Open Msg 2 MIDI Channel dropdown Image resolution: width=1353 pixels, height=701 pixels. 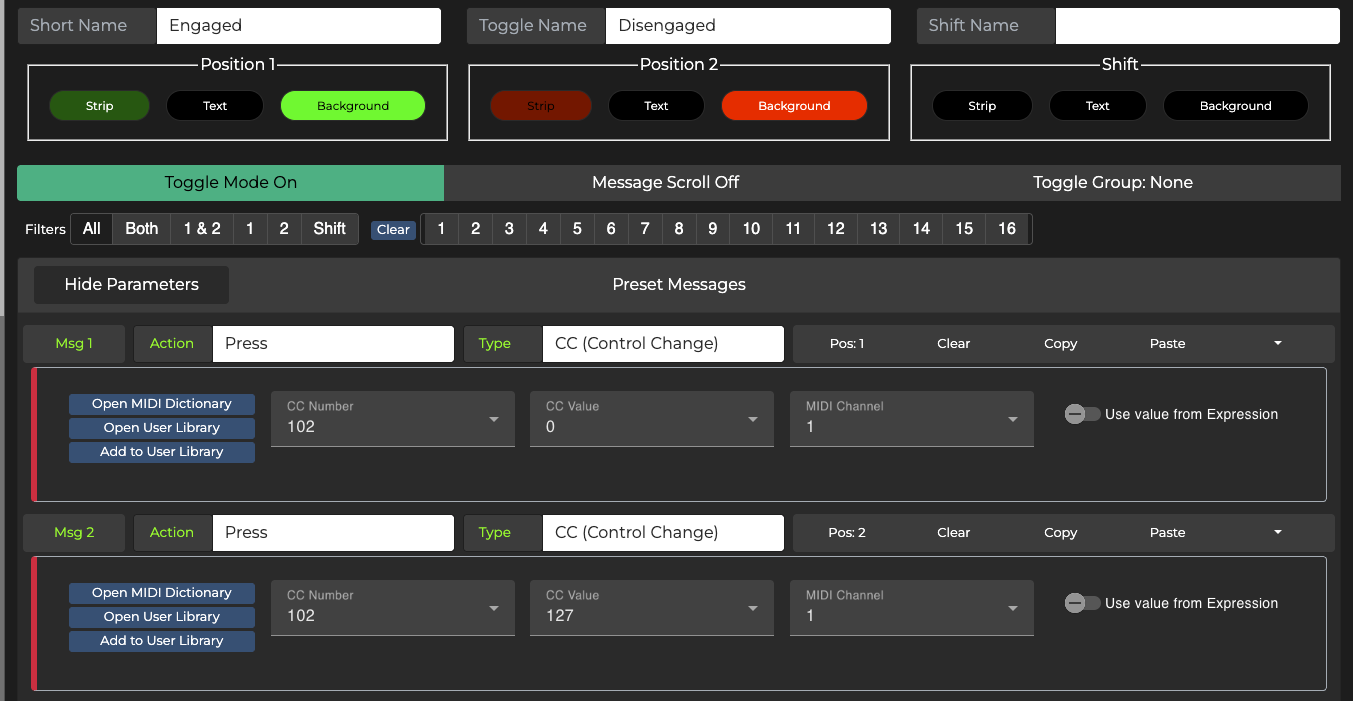[912, 608]
